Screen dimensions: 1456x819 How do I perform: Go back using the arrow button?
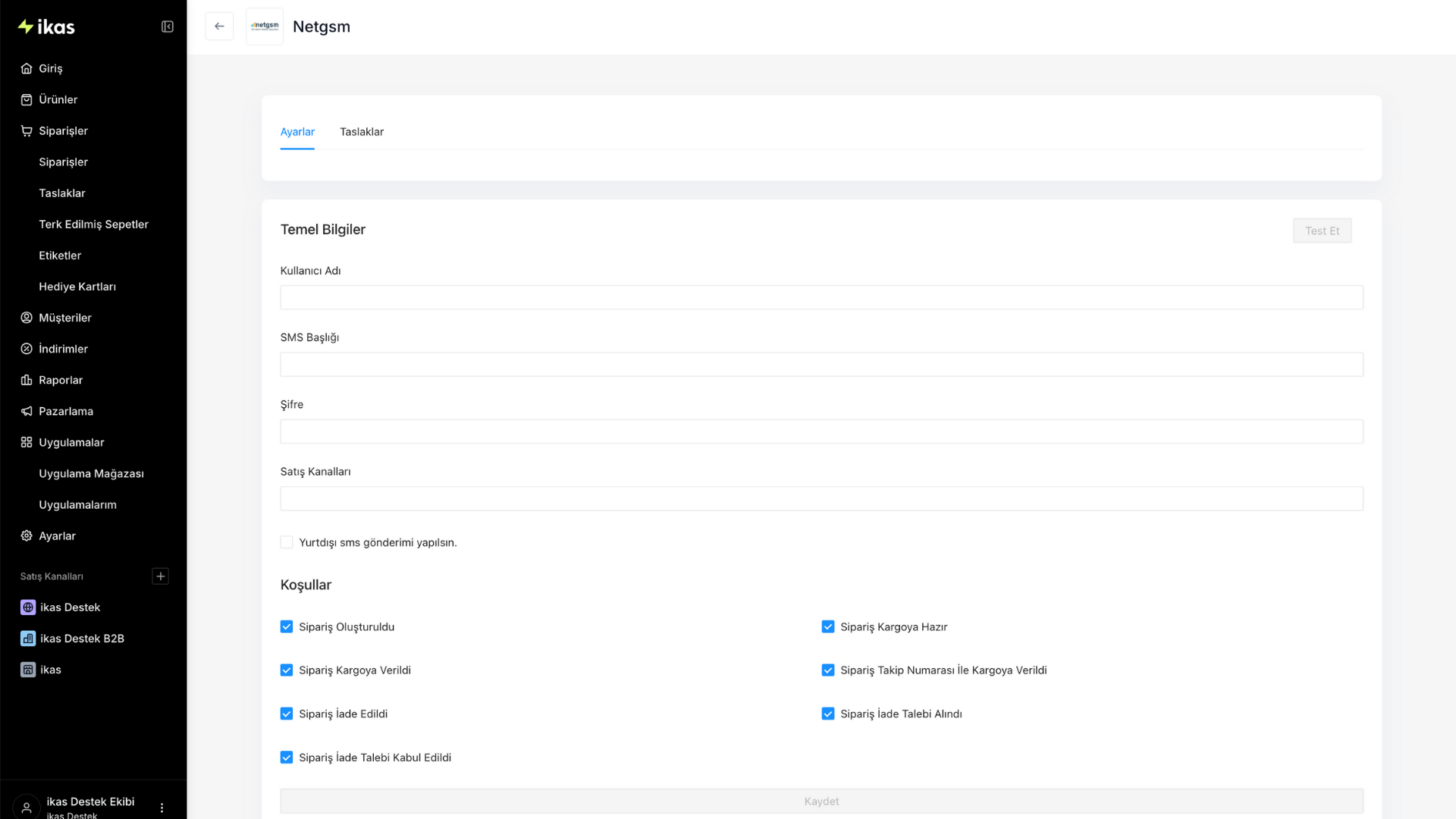pyautogui.click(x=219, y=27)
